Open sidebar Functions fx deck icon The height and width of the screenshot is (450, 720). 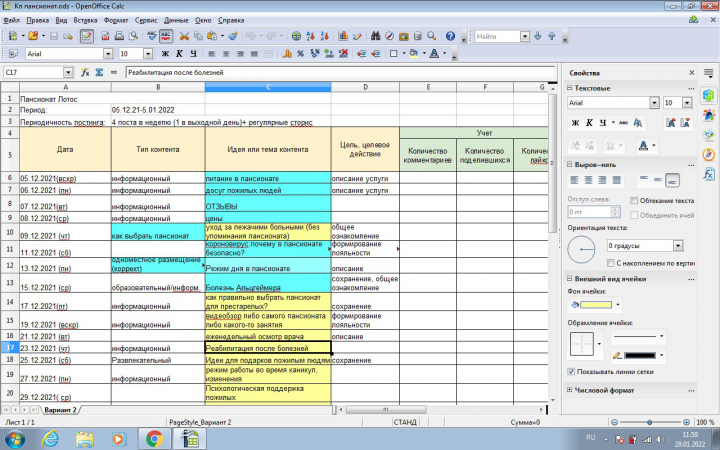pyautogui.click(x=709, y=174)
